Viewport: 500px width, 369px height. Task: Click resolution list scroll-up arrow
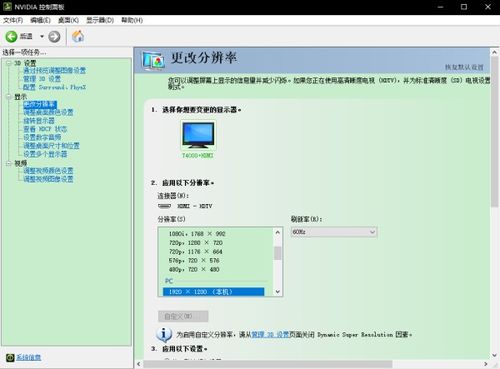278,232
